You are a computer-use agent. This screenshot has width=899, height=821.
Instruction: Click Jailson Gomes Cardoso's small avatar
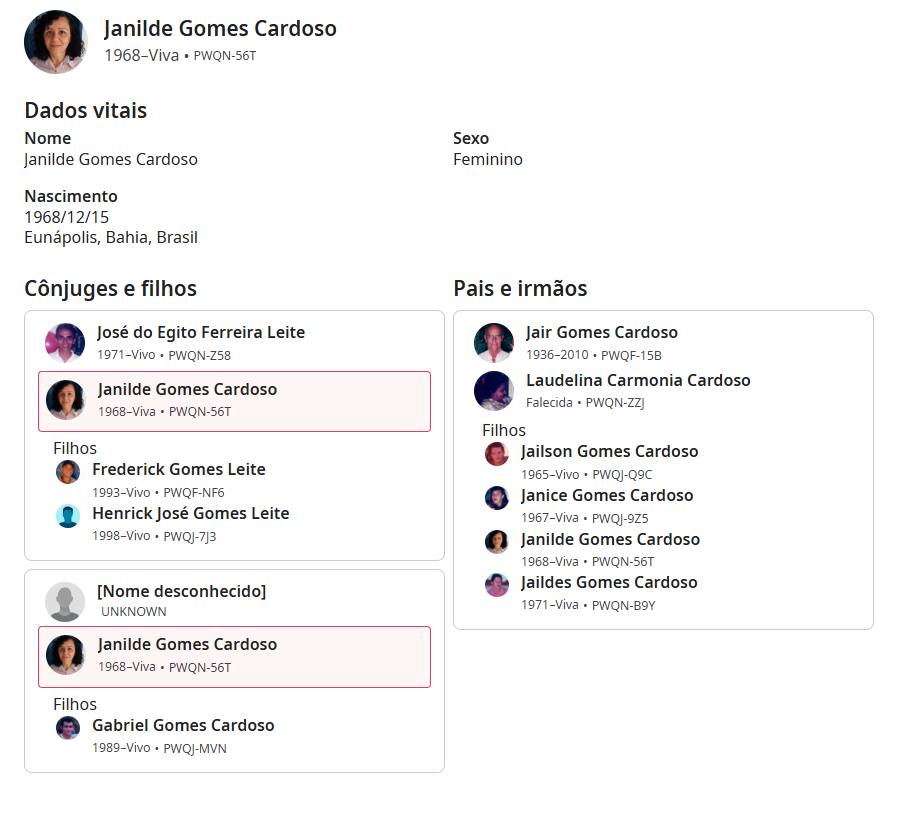point(497,454)
